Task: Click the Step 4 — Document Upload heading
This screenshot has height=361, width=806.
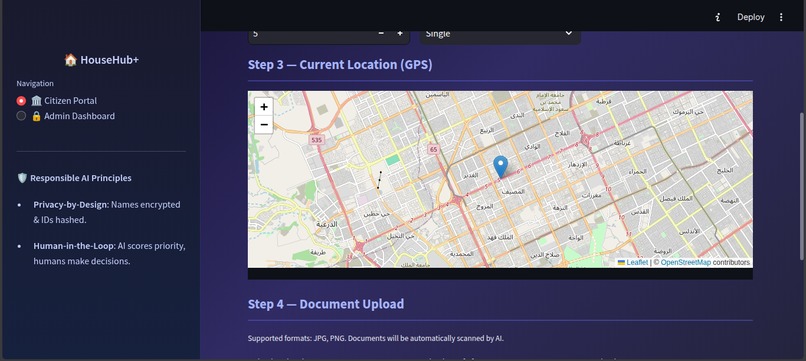Action: pyautogui.click(x=326, y=304)
